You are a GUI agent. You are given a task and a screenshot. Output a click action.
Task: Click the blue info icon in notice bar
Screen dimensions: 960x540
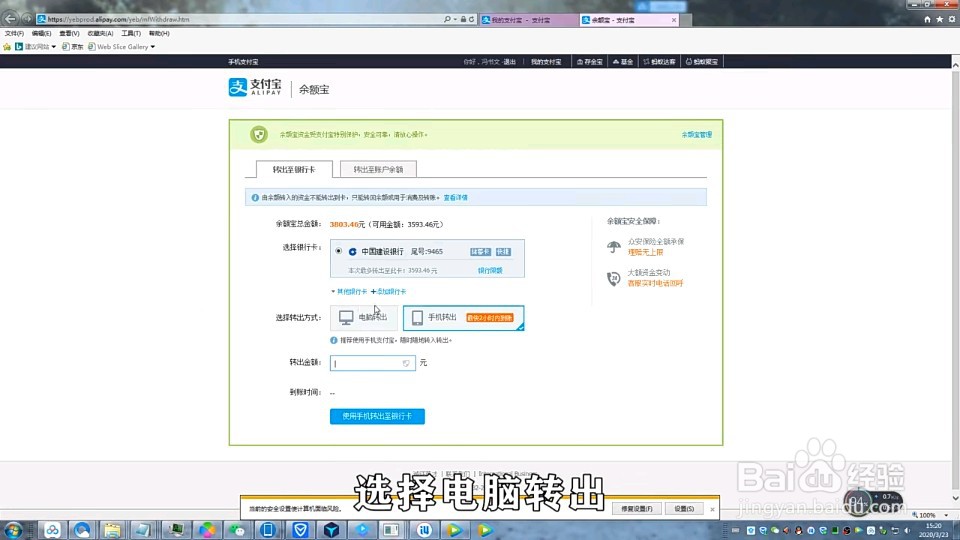coord(255,198)
